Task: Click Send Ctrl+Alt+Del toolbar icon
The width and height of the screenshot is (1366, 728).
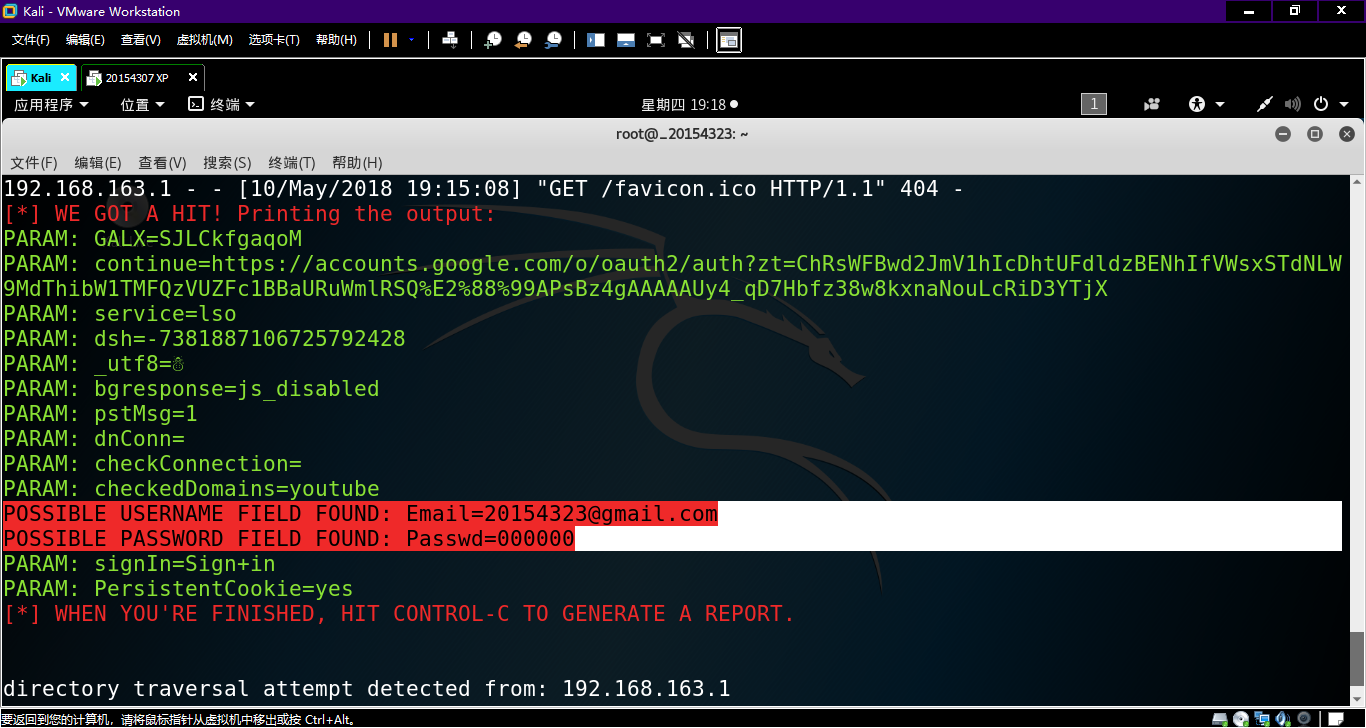Action: pyautogui.click(x=450, y=40)
